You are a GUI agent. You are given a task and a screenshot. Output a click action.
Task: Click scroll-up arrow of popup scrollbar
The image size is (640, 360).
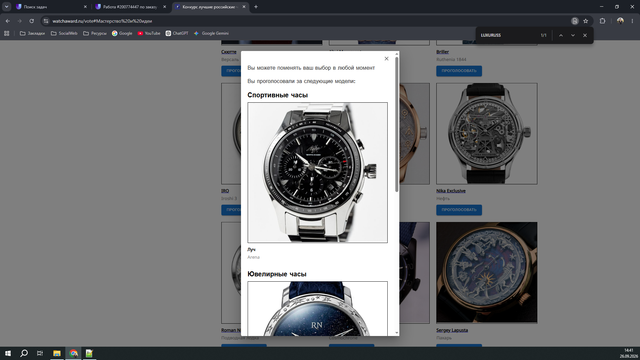[x=397, y=54]
